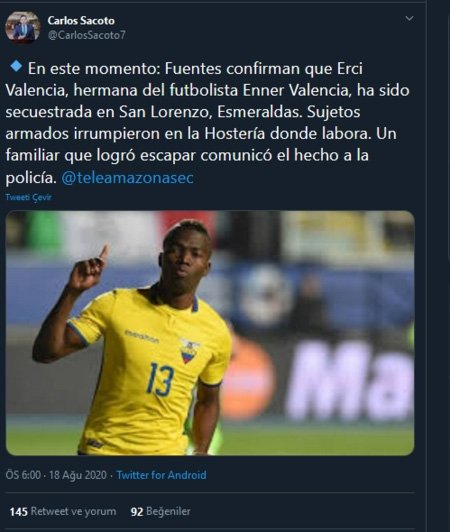Open the Twitter for Android source link

162,475
